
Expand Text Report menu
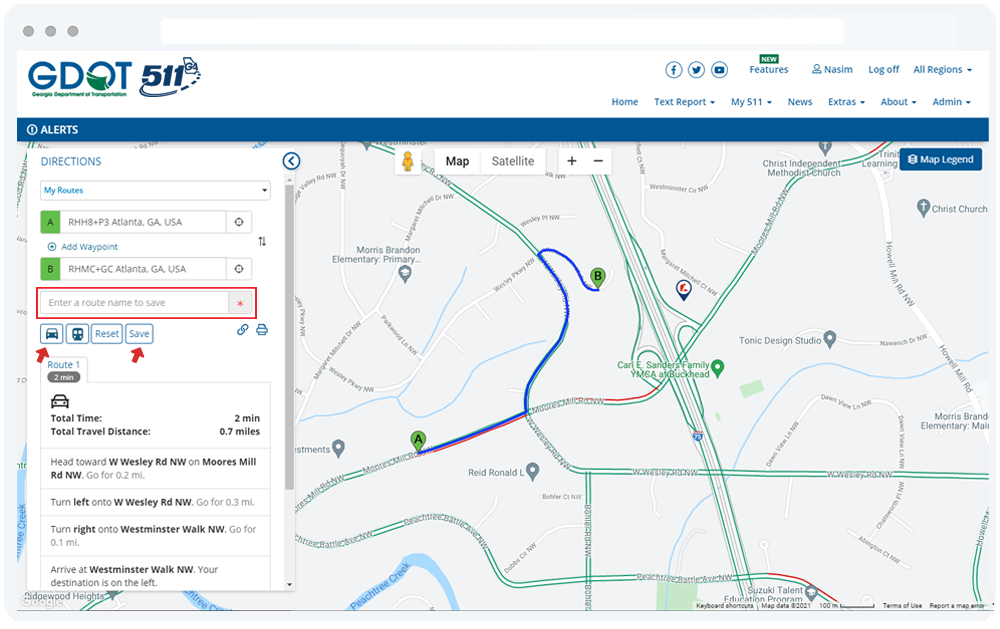(x=684, y=102)
